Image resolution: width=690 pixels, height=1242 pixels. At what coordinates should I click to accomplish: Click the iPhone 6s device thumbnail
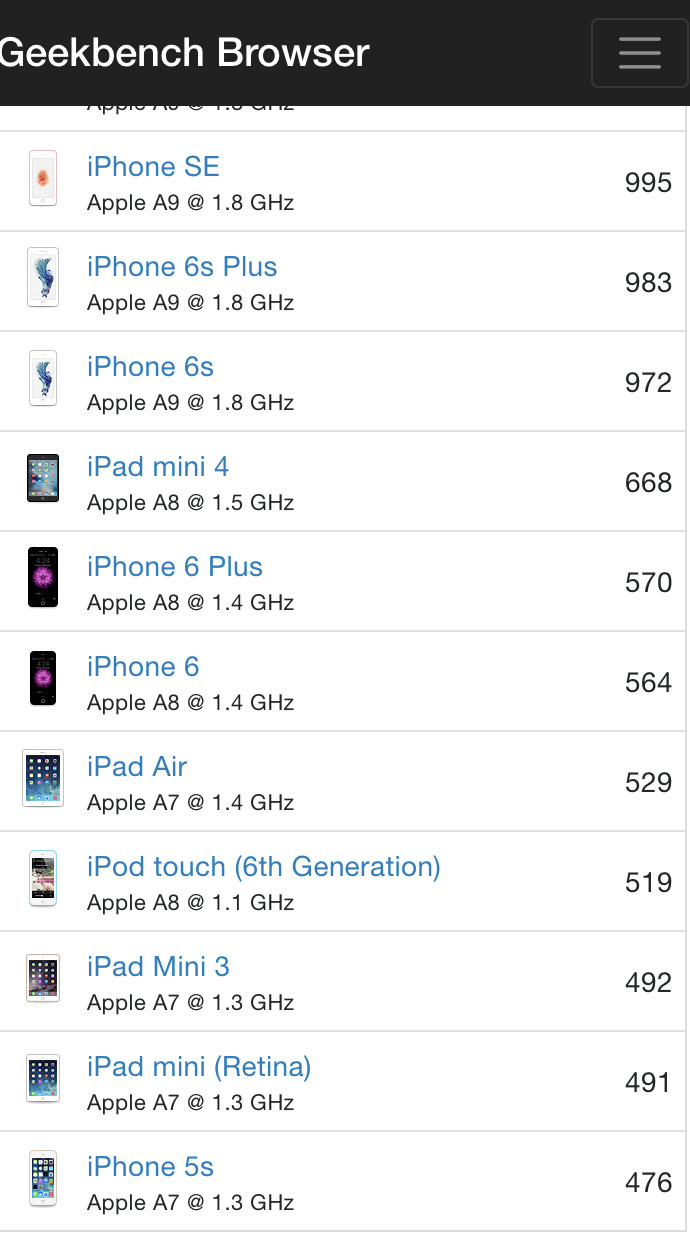[43, 378]
